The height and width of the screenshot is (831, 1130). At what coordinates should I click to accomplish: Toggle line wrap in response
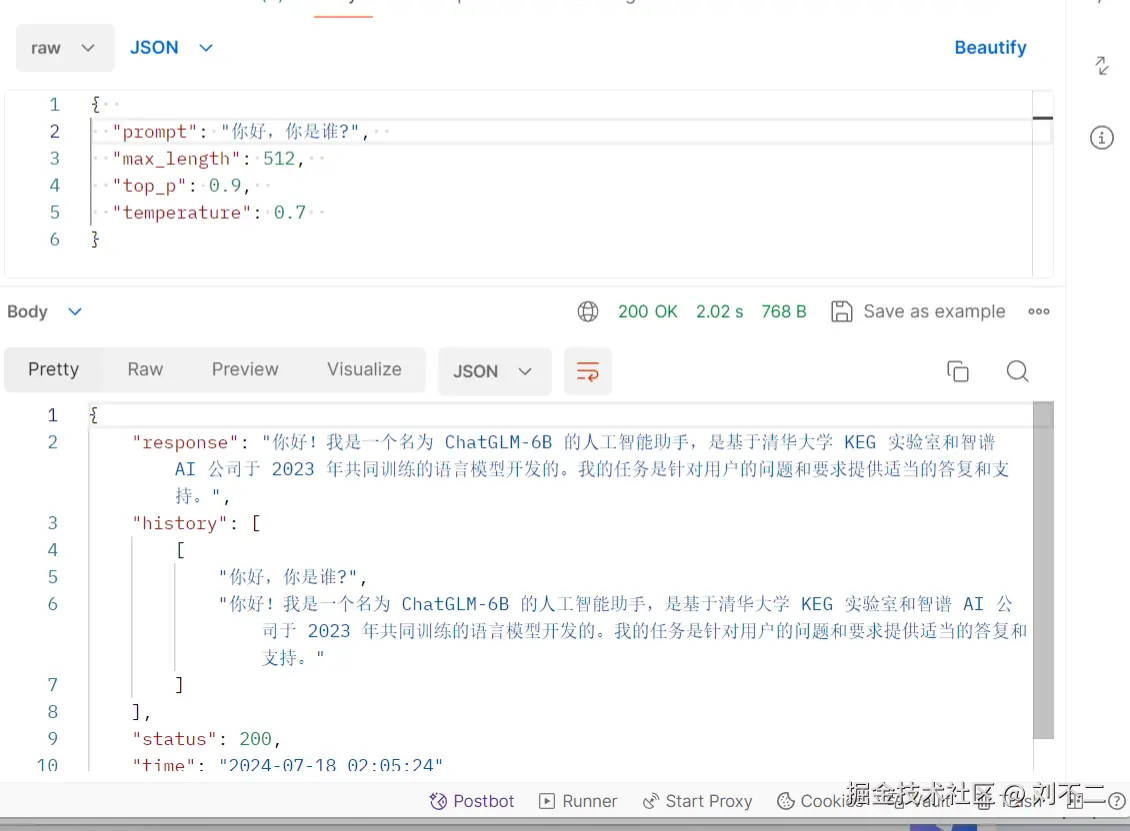coord(587,371)
